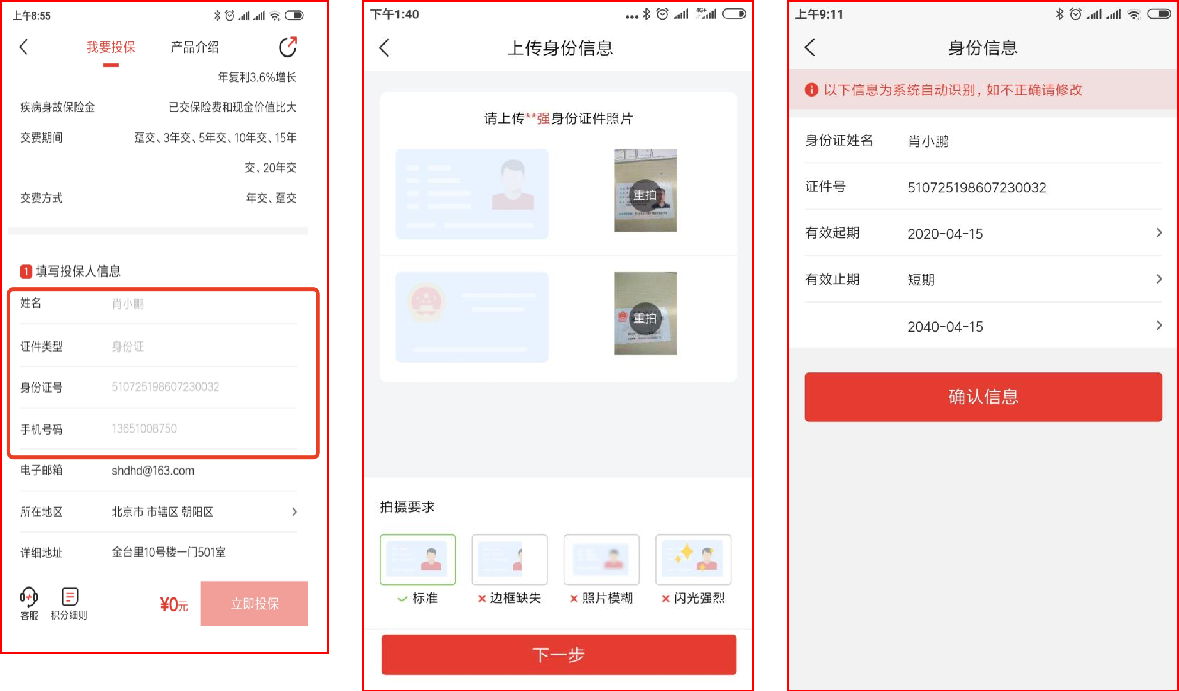Tap the back arrow on 我要投保 screen
The width and height of the screenshot is (1179, 691).
coord(23,47)
